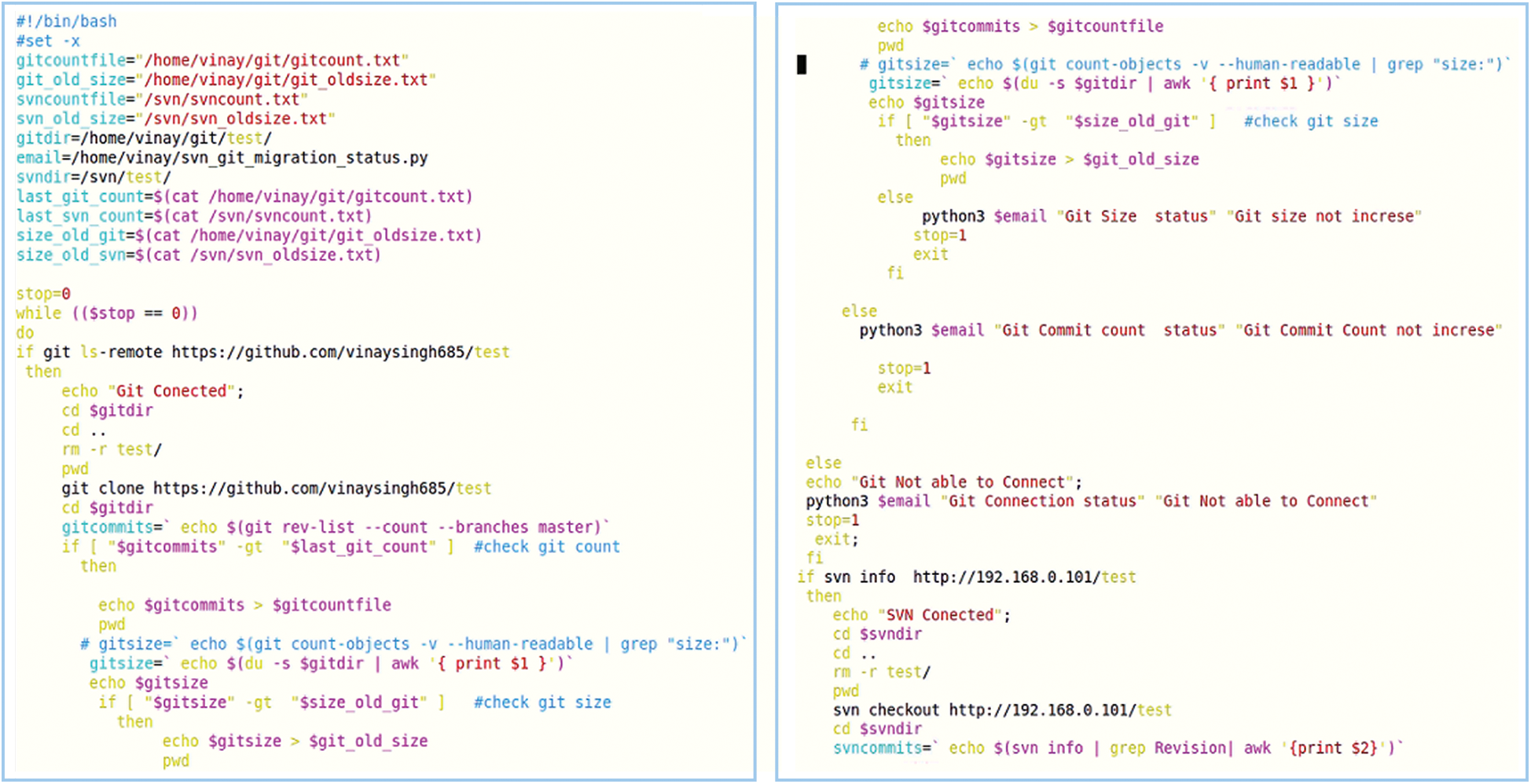Image resolution: width=1531 pixels, height=784 pixels.
Task: Click the svncommits assignment line
Action: pos(1118,748)
